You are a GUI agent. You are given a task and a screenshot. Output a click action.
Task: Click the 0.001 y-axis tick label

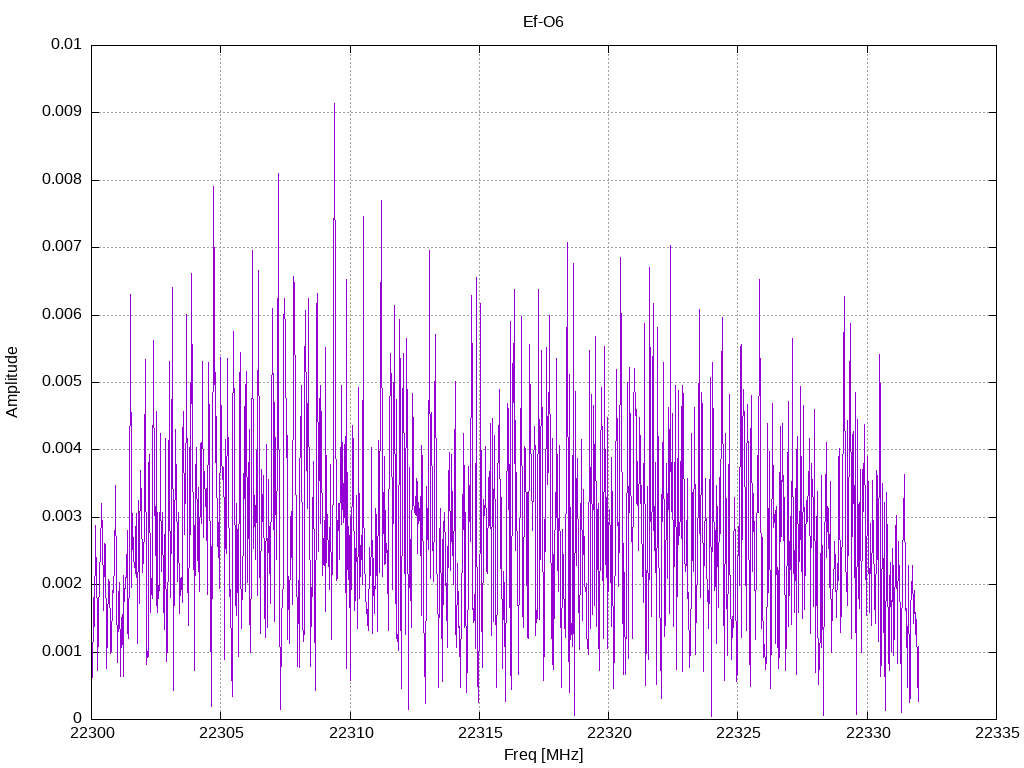click(62, 652)
